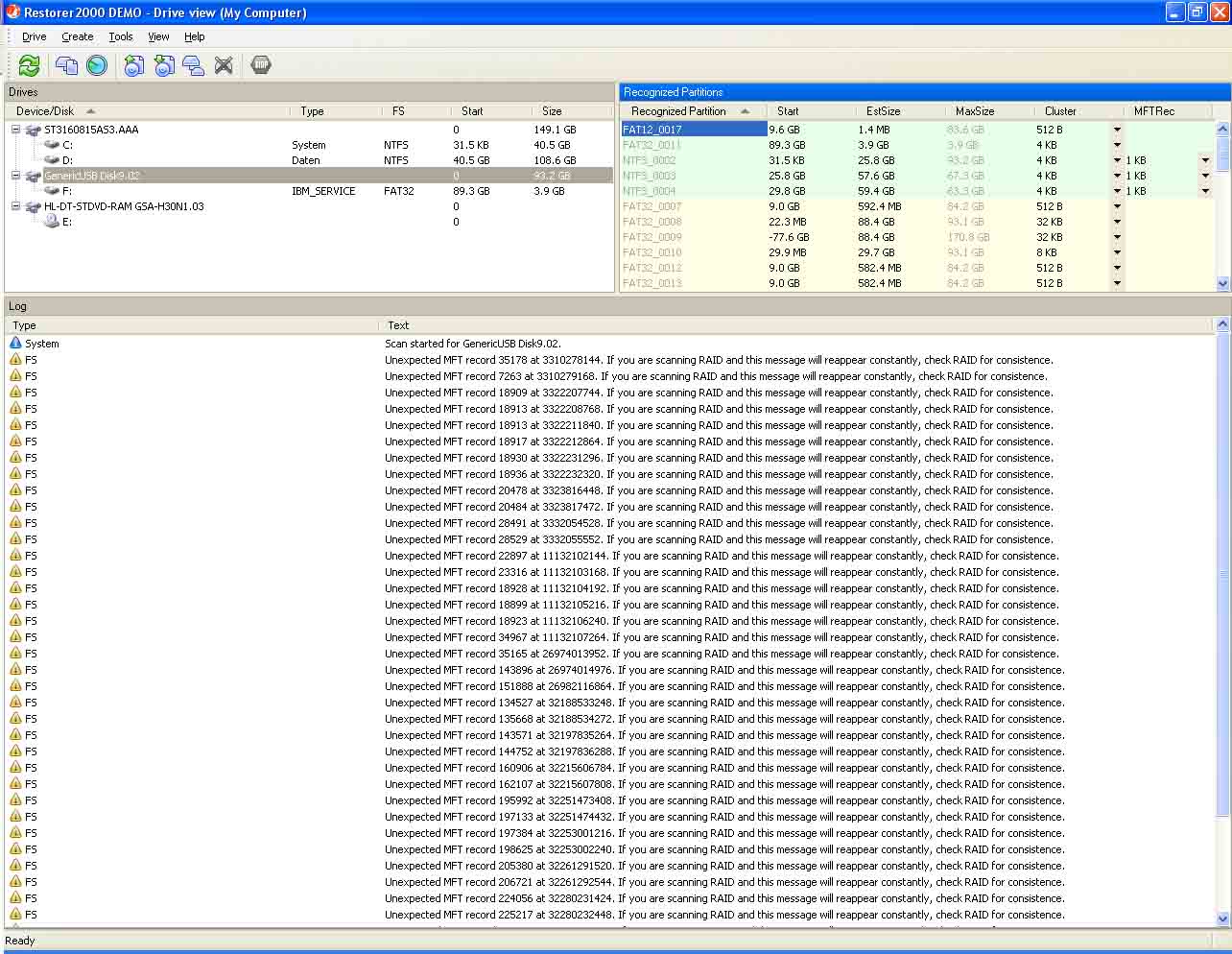This screenshot has width=1232, height=954.
Task: Click warning icon of MFT record 225217 row
Action: (x=15, y=915)
